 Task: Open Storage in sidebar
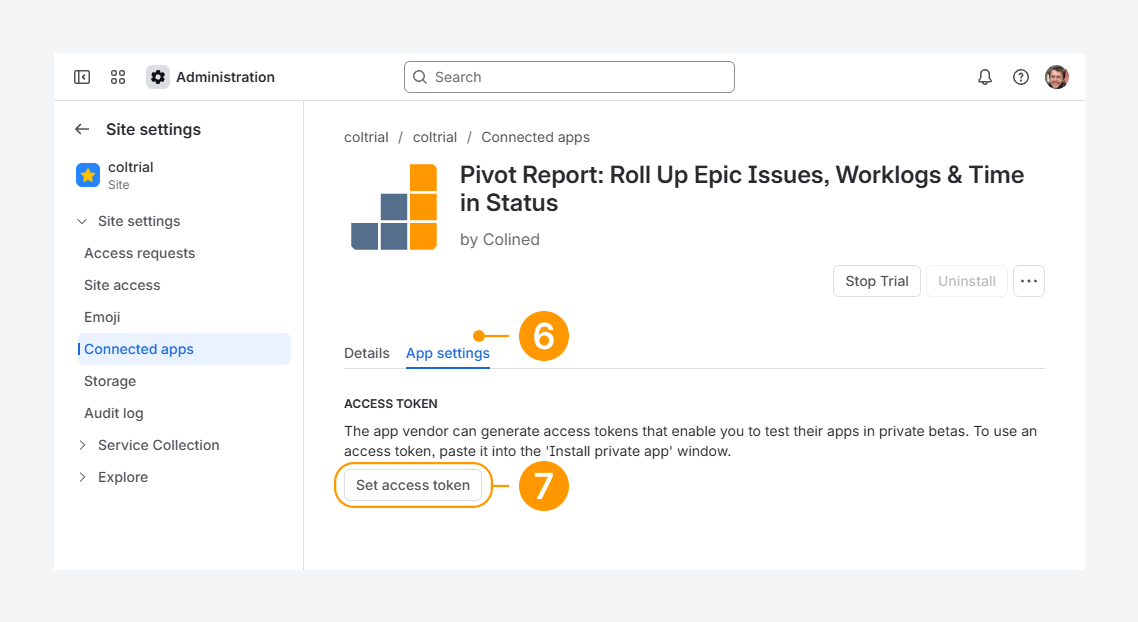110,381
